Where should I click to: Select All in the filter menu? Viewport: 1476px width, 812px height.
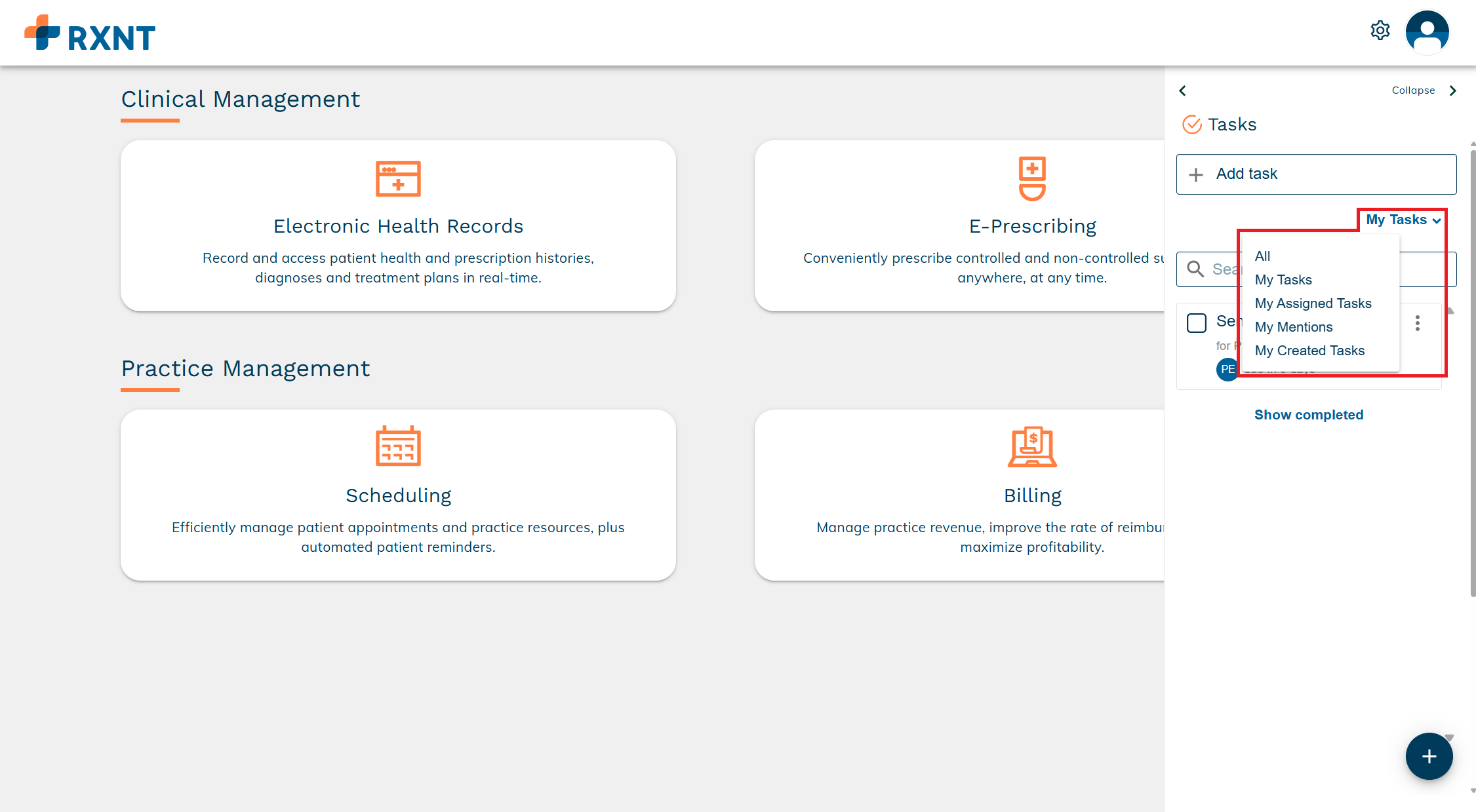point(1262,256)
